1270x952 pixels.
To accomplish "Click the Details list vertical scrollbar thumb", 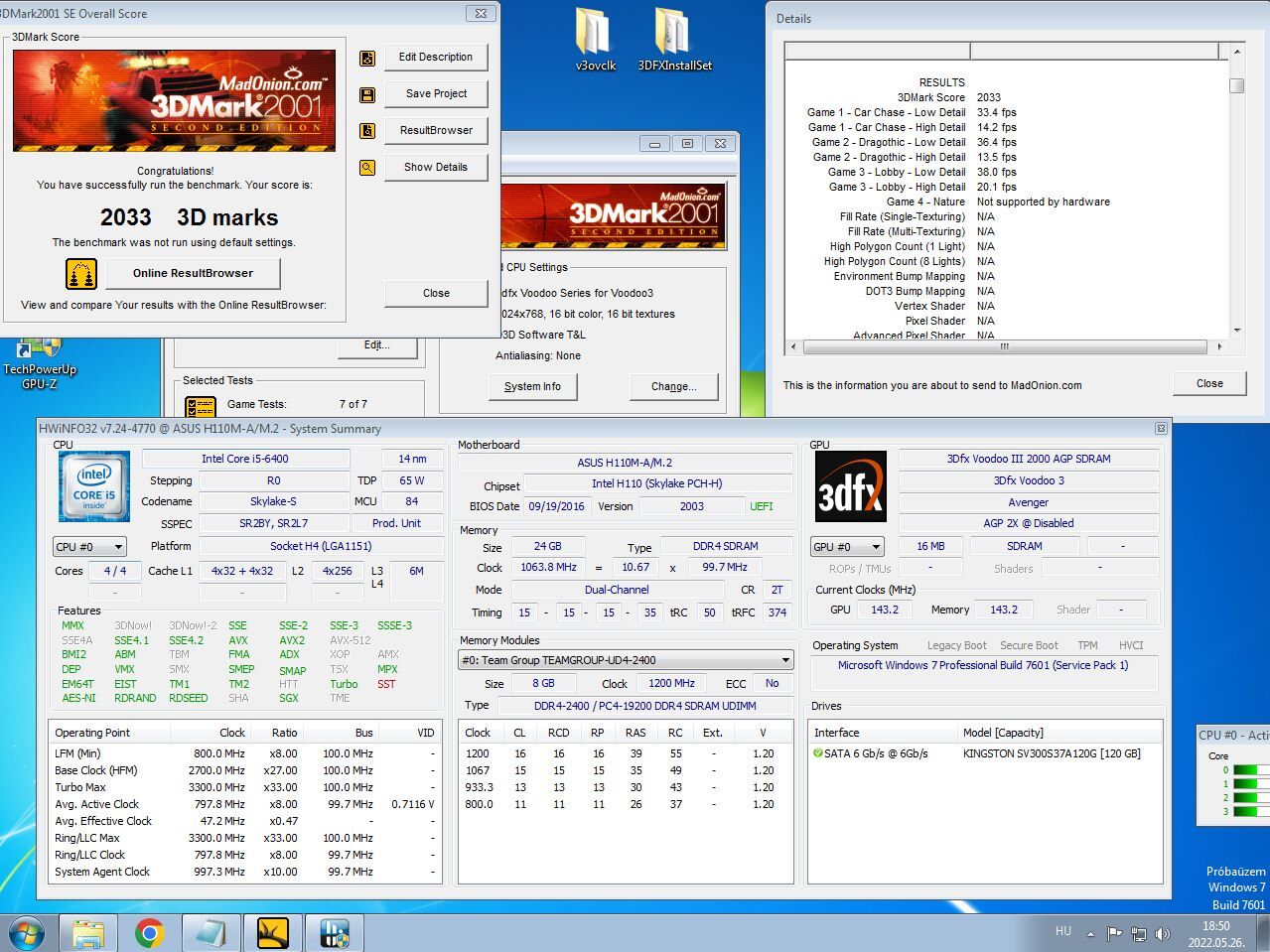I will [1236, 86].
